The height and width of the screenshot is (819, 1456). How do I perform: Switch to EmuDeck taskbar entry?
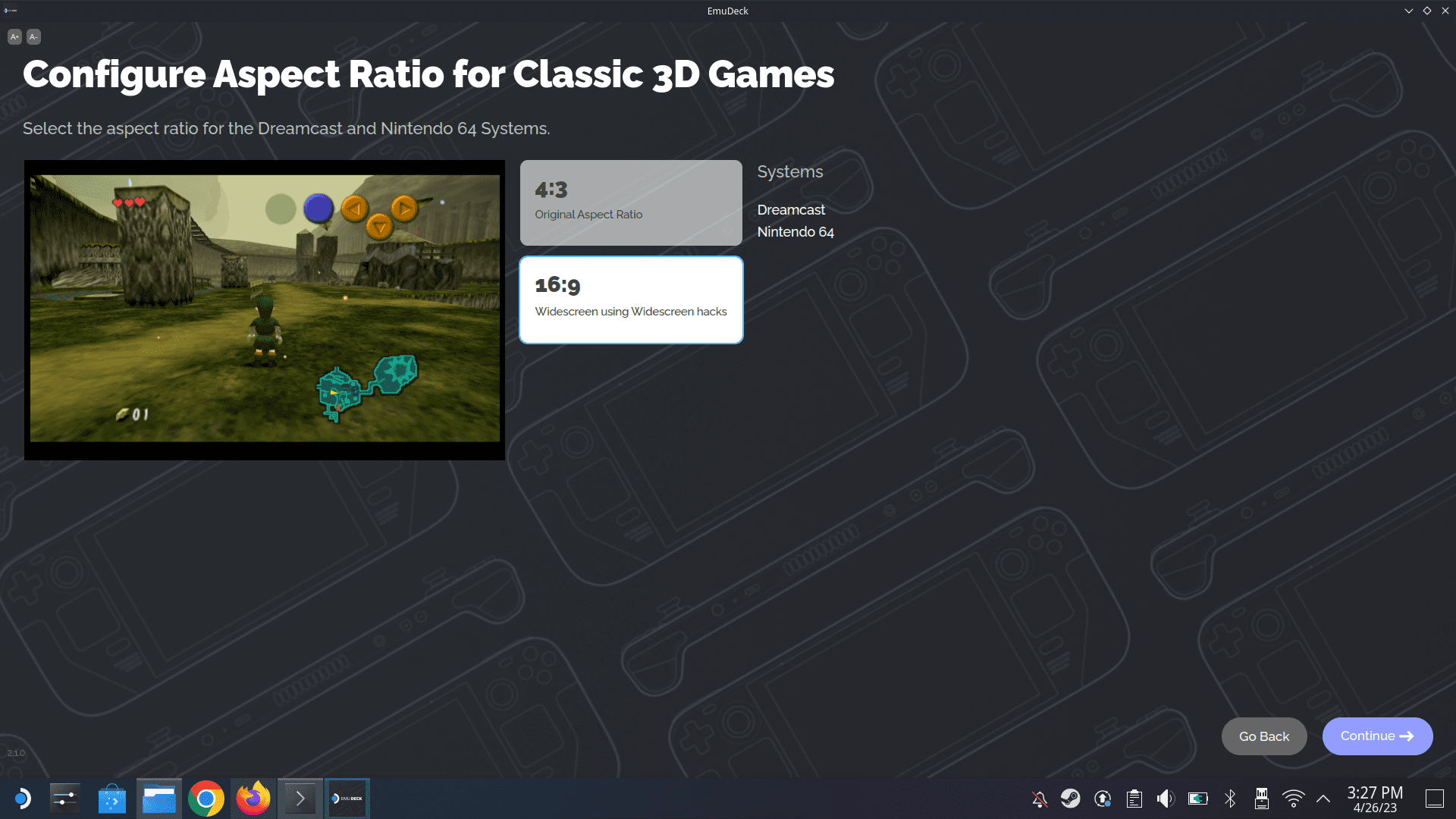coord(347,799)
